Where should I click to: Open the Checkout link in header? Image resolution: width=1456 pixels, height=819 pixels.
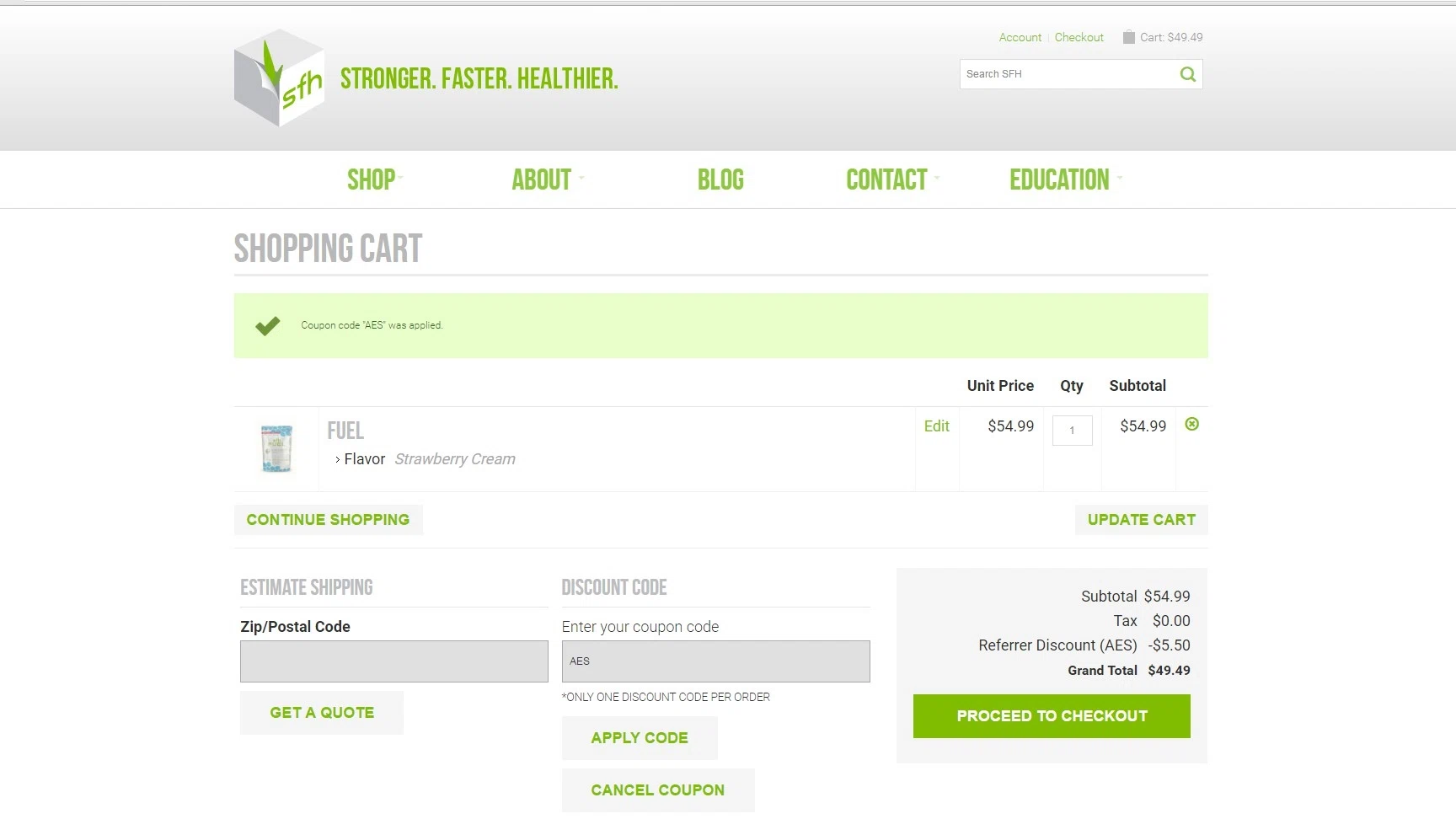pos(1079,37)
